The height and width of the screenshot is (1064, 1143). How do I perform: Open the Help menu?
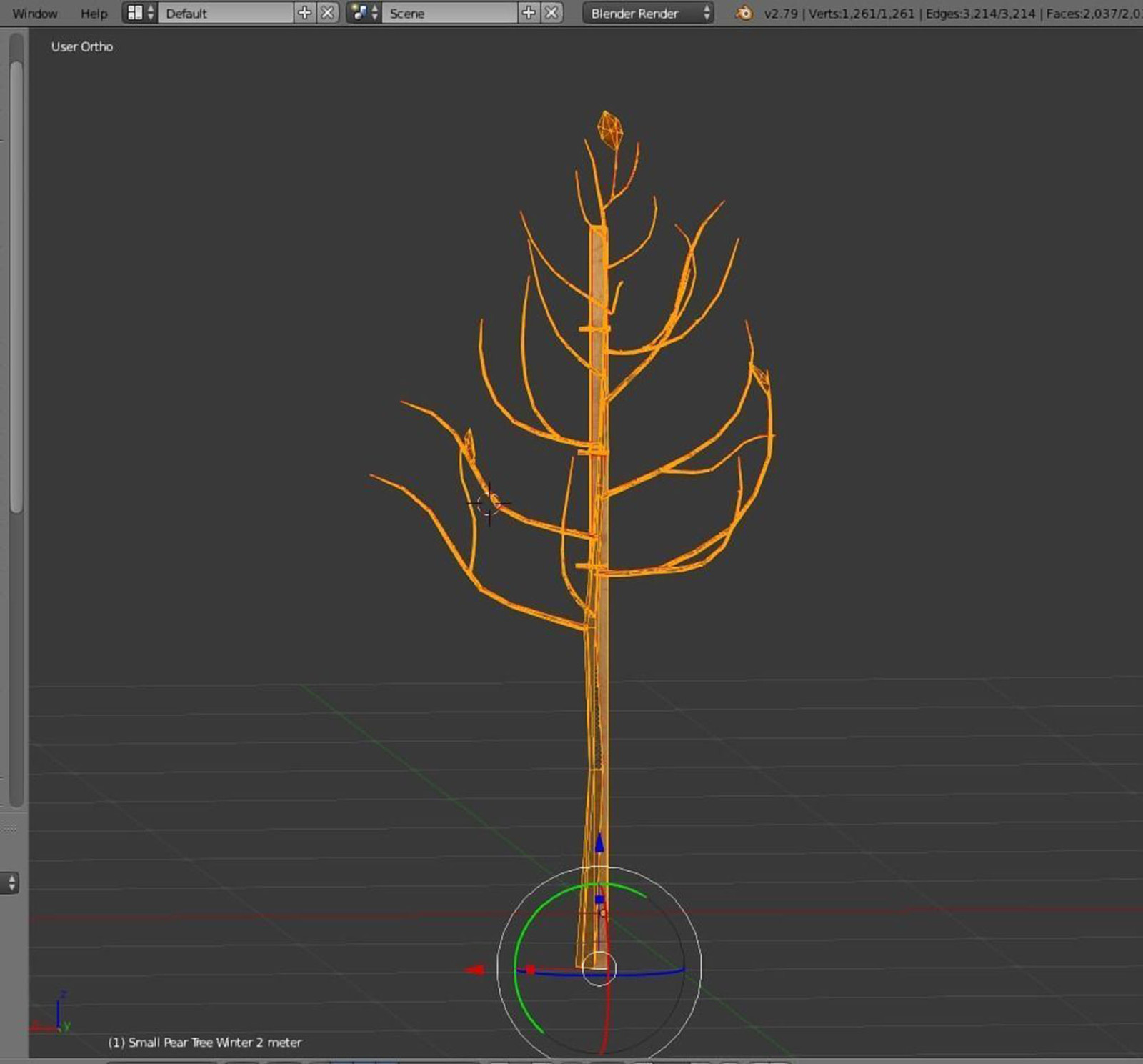click(x=94, y=14)
